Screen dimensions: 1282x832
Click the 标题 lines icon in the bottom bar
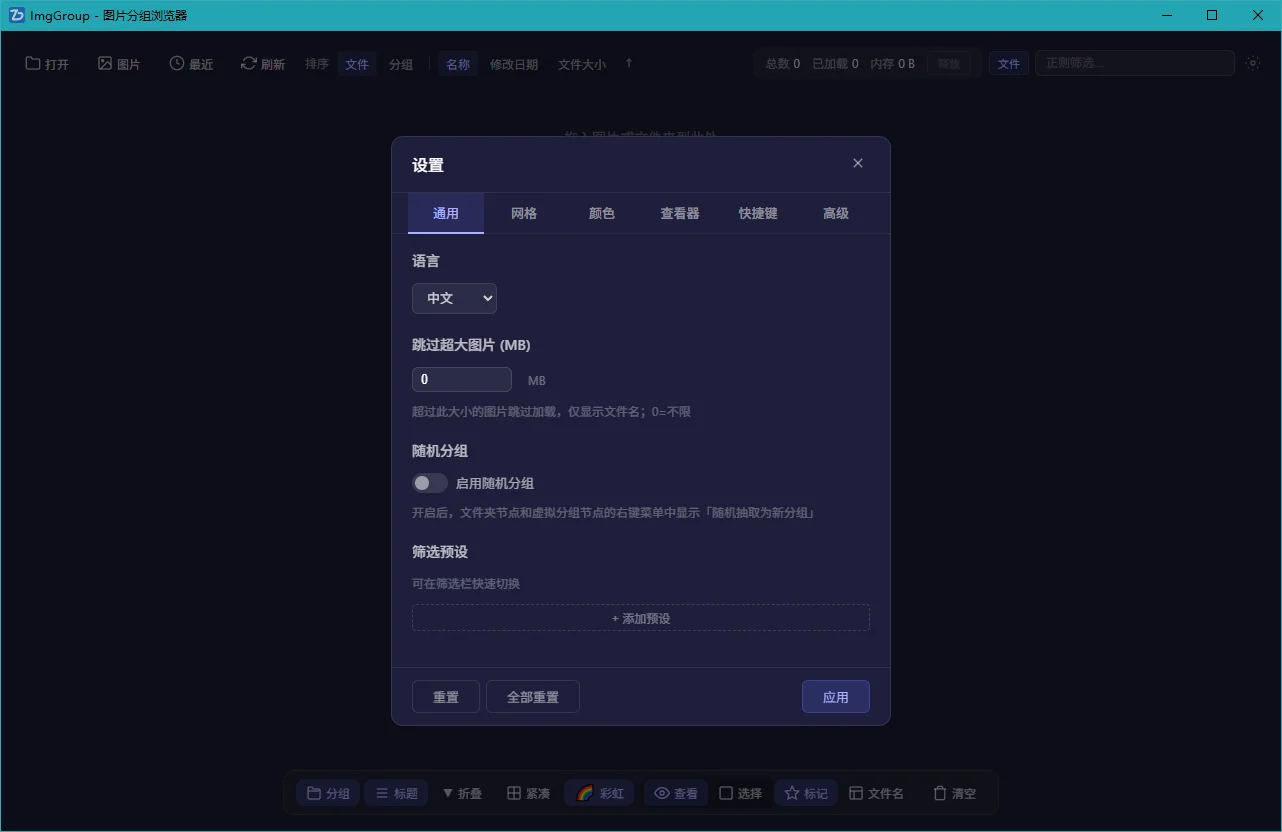click(x=382, y=793)
